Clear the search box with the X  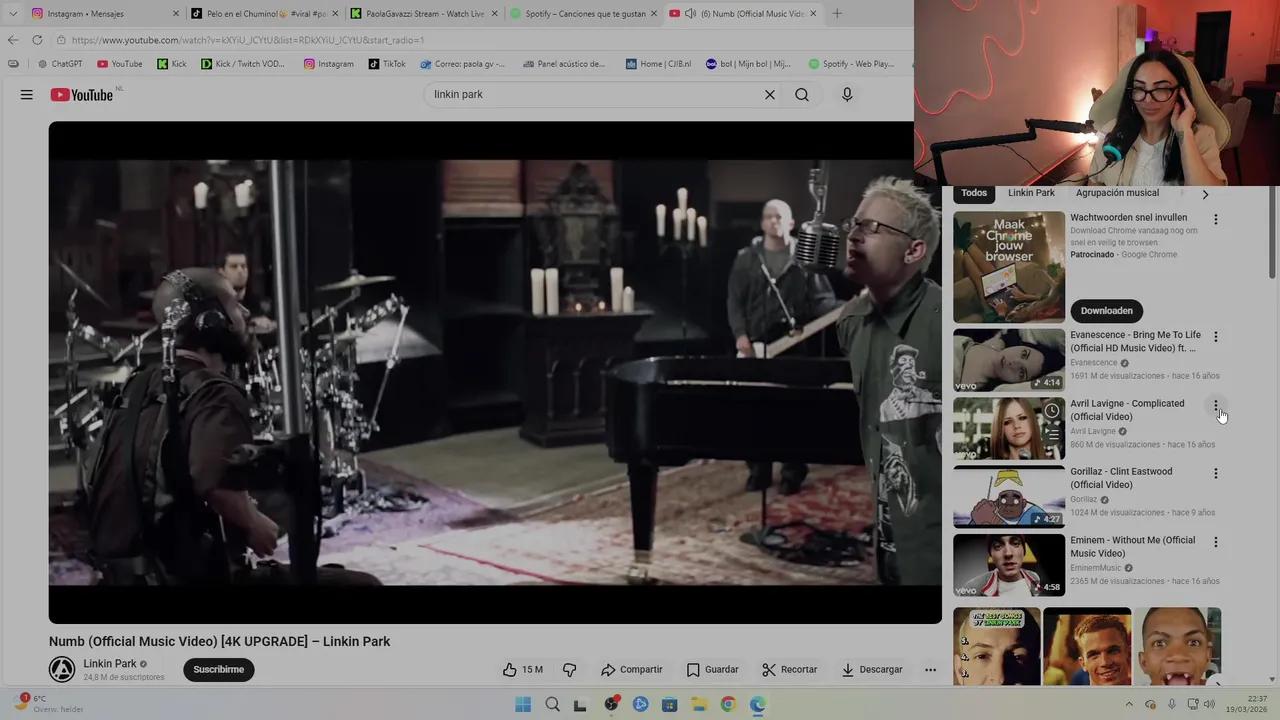pyautogui.click(x=770, y=95)
